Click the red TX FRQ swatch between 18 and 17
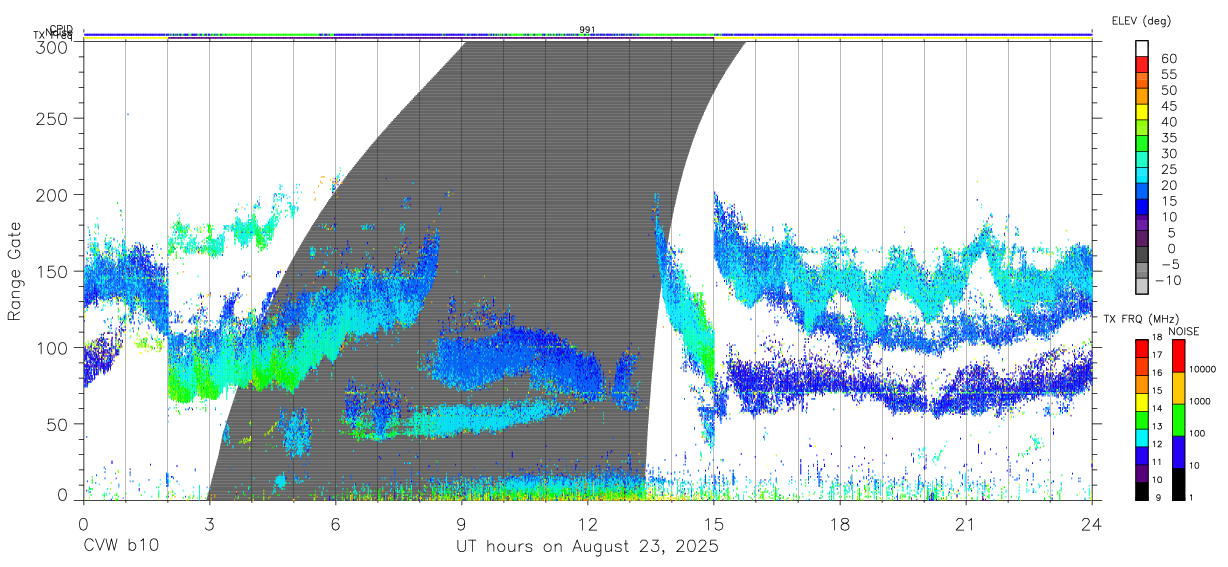Screen dimensions: 1228x567 1141,348
